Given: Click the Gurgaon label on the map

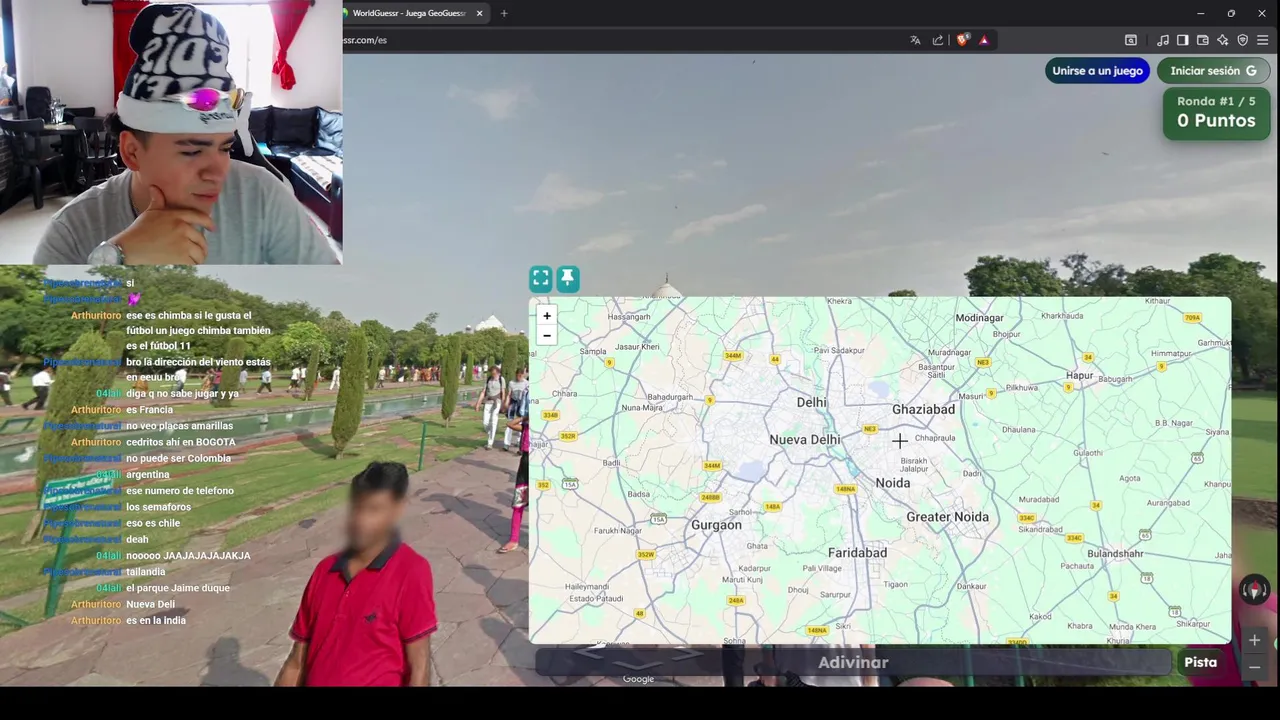Looking at the screenshot, I should (x=716, y=525).
